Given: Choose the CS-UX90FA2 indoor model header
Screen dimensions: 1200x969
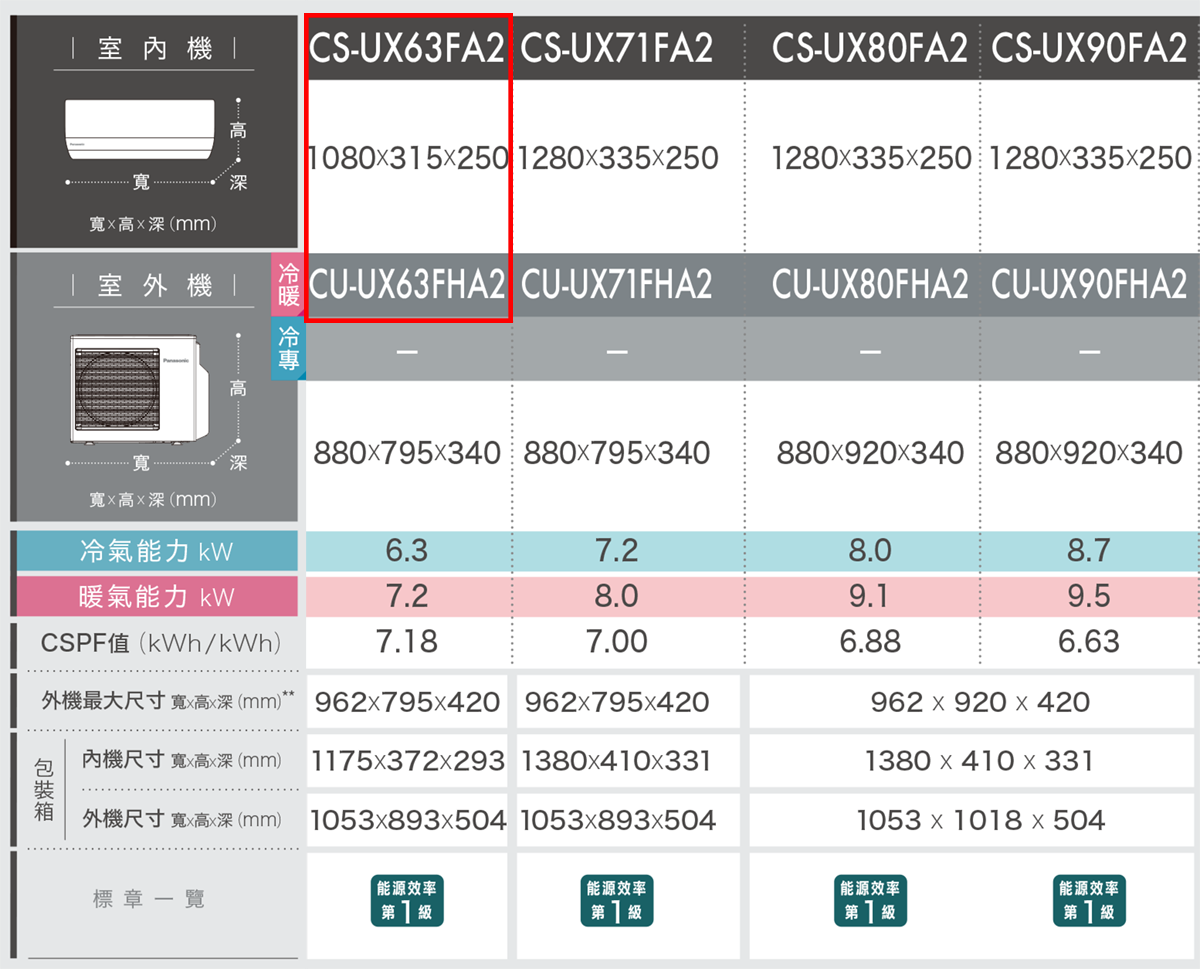Looking at the screenshot, I should click(1089, 48).
